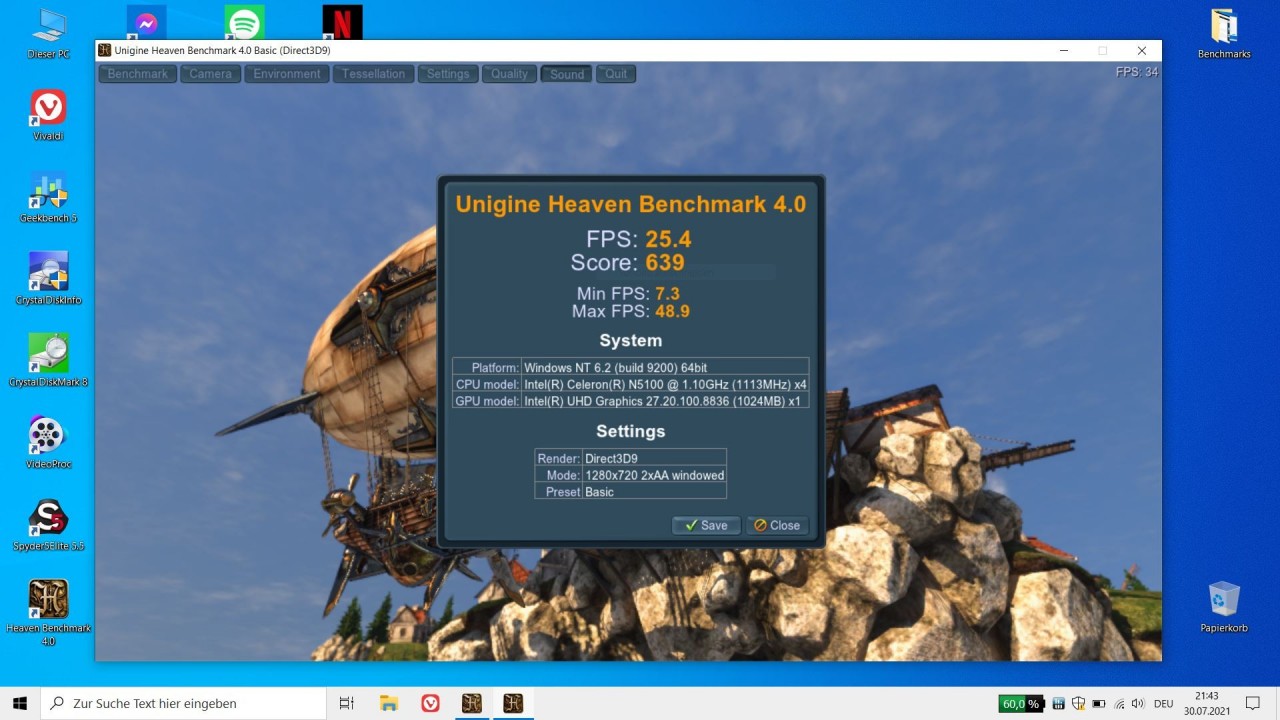The width and height of the screenshot is (1280, 720).
Task: Click the Messenger desktop icon
Action: [x=146, y=22]
